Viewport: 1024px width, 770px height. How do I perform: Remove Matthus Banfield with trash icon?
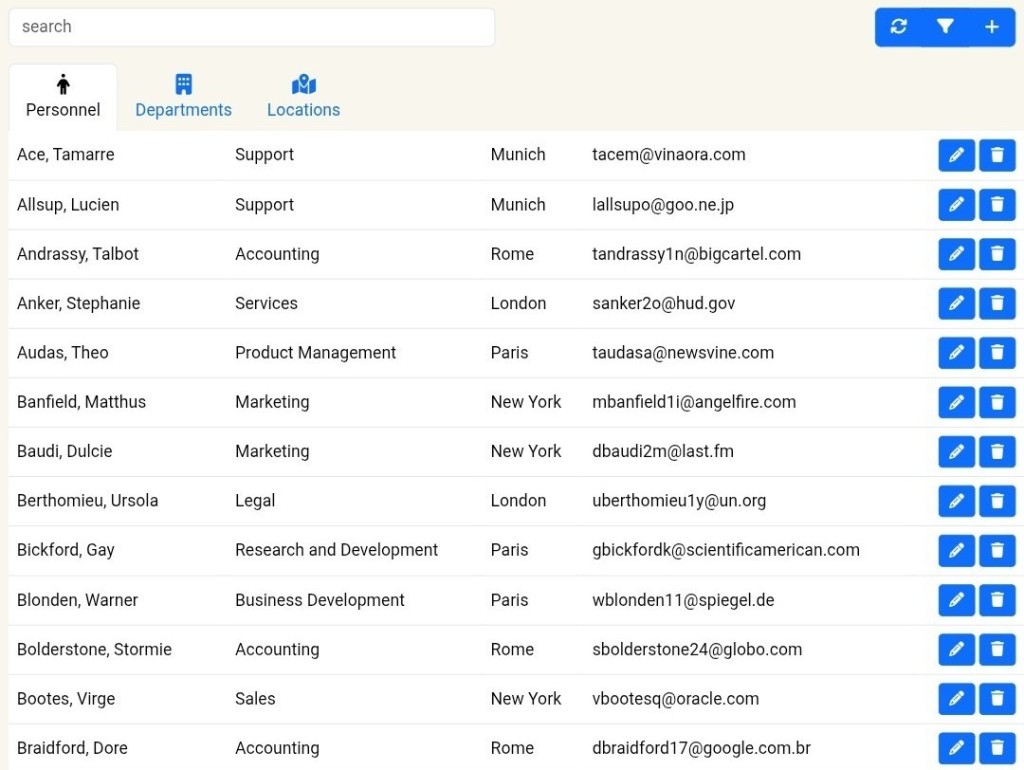point(997,402)
